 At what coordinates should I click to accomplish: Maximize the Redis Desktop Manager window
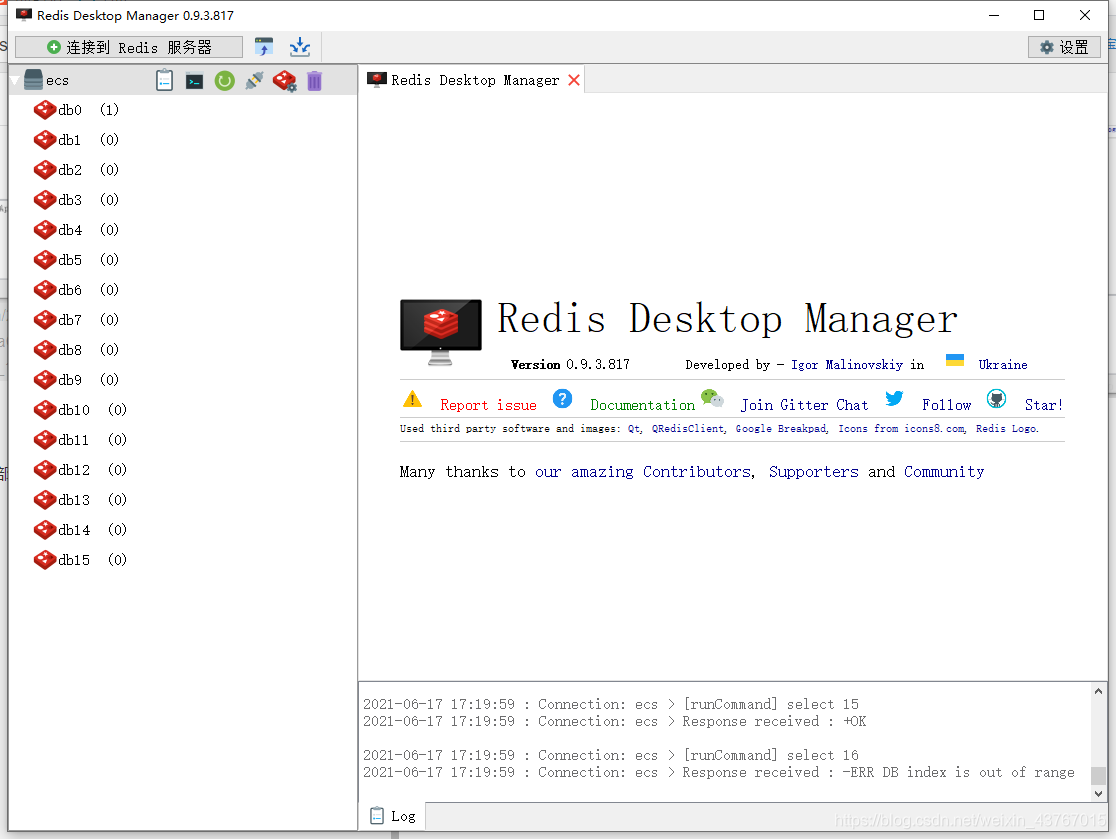pyautogui.click(x=1039, y=15)
